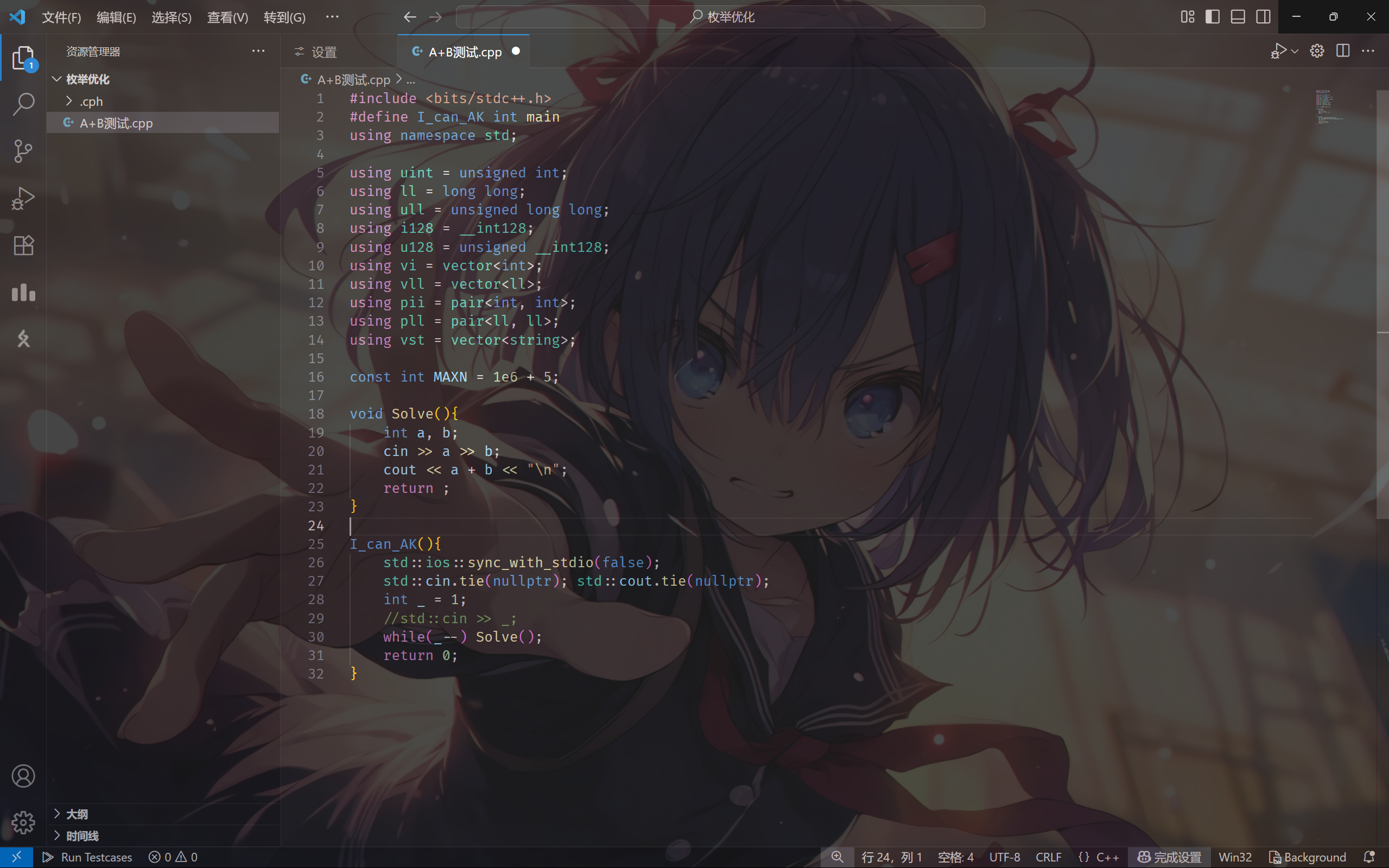
Task: Open the bar chart icon in activity bar
Action: point(23,292)
